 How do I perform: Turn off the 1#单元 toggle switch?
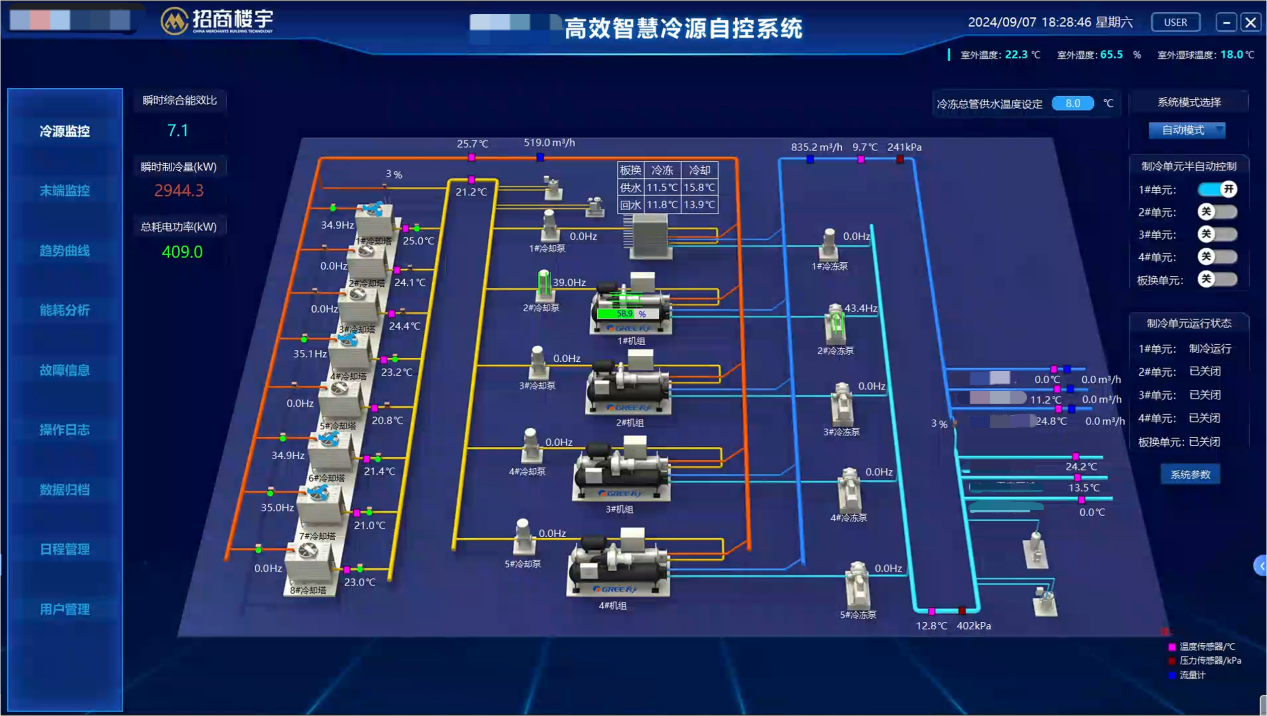[1217, 189]
